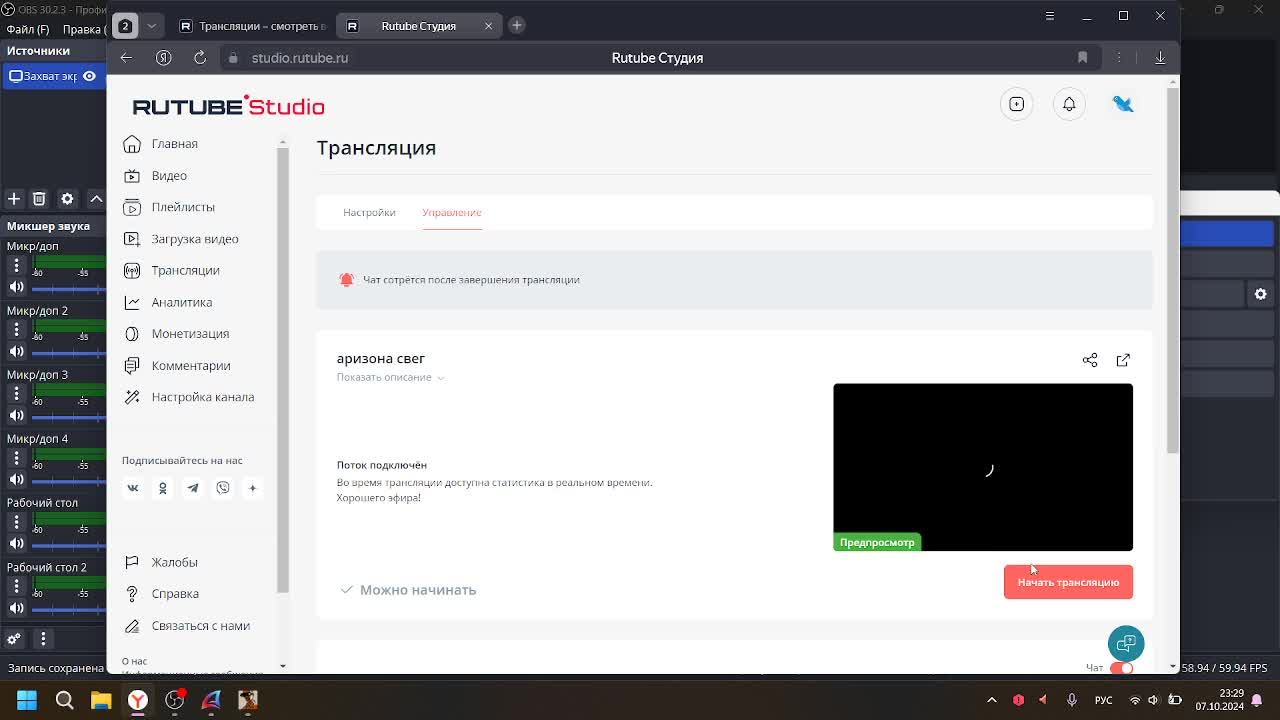The height and width of the screenshot is (720, 1280).
Task: Click Начать трансляцию button
Action: pos(1068,582)
